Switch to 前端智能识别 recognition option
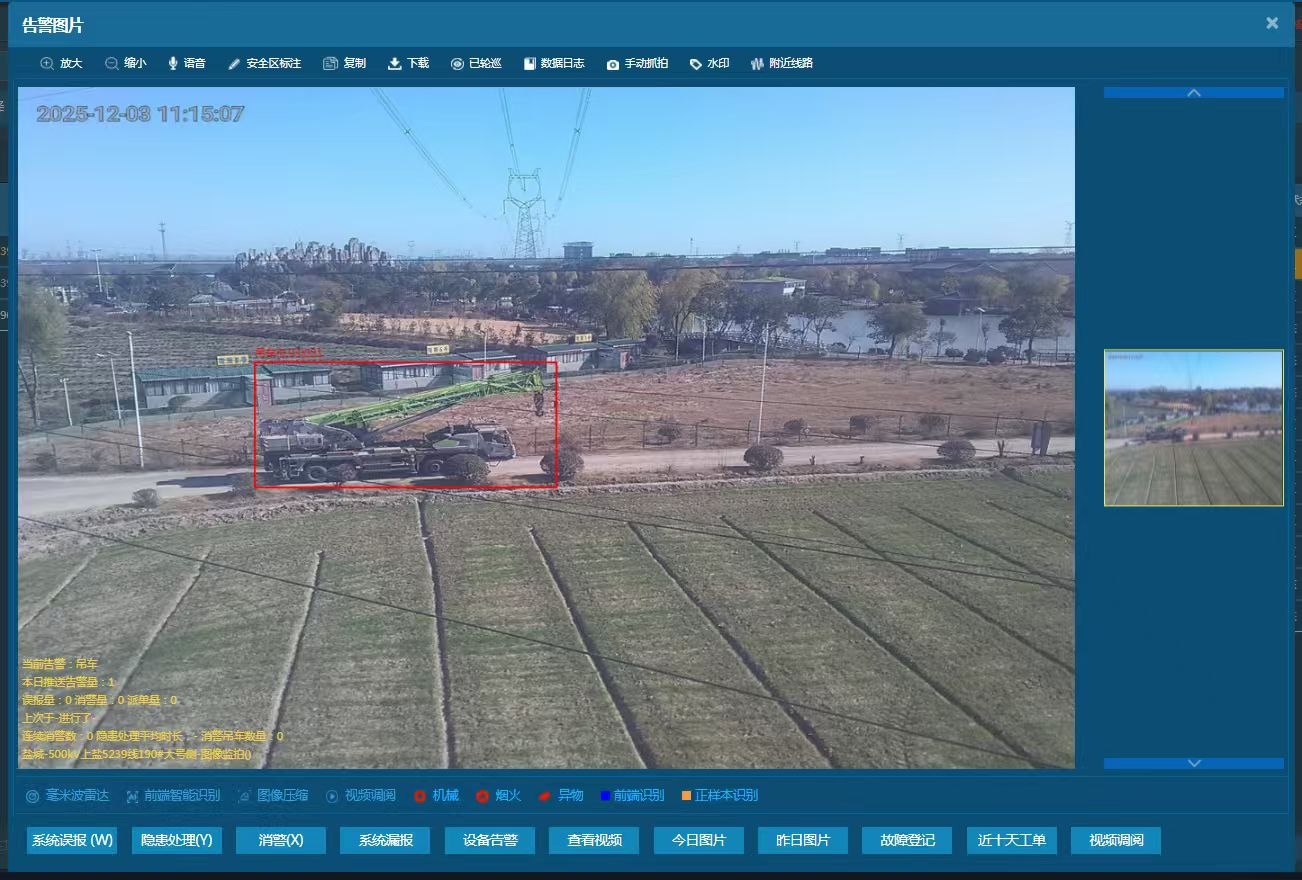This screenshot has width=1302, height=880. [132, 796]
